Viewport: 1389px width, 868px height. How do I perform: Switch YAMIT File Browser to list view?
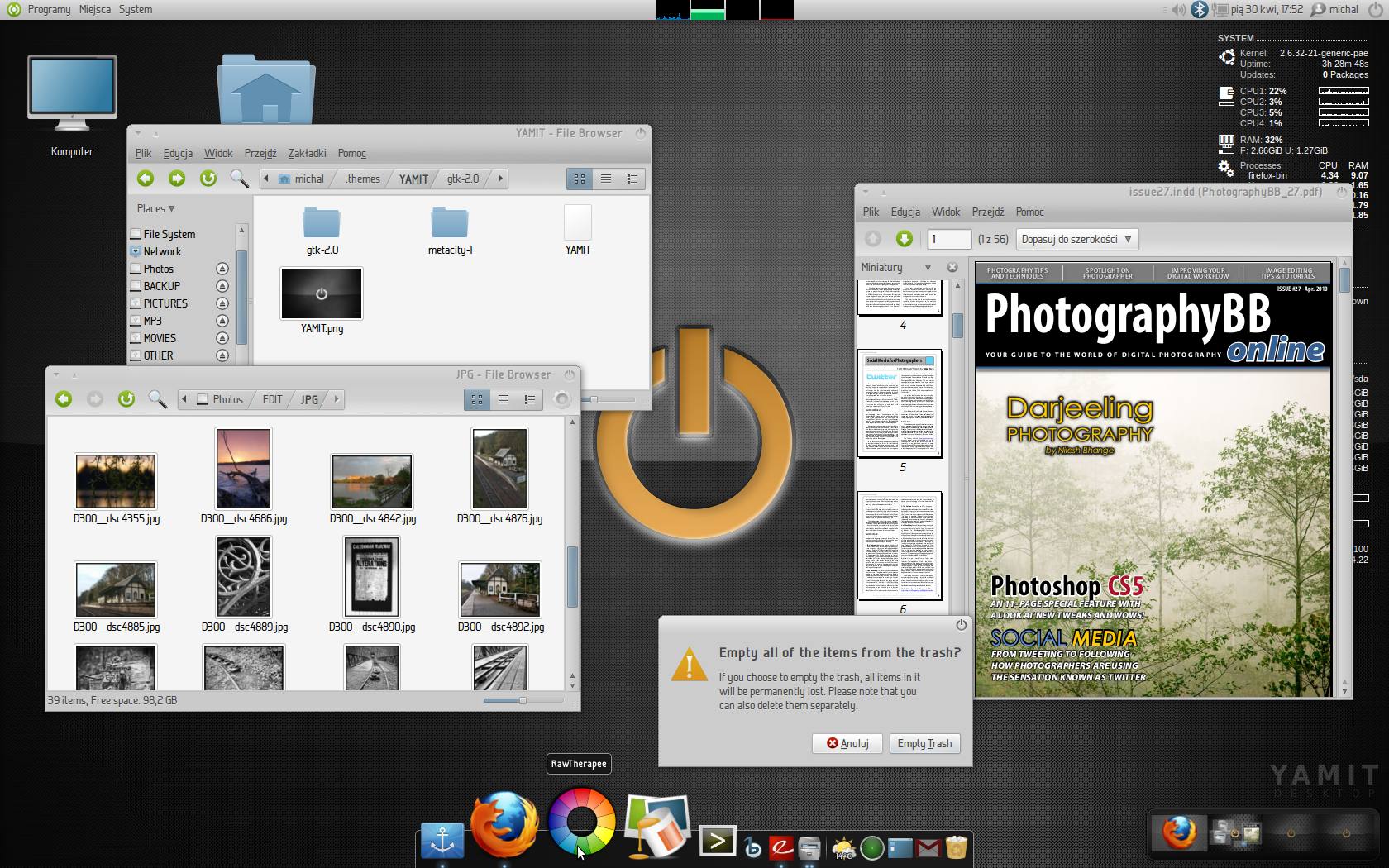(x=606, y=179)
